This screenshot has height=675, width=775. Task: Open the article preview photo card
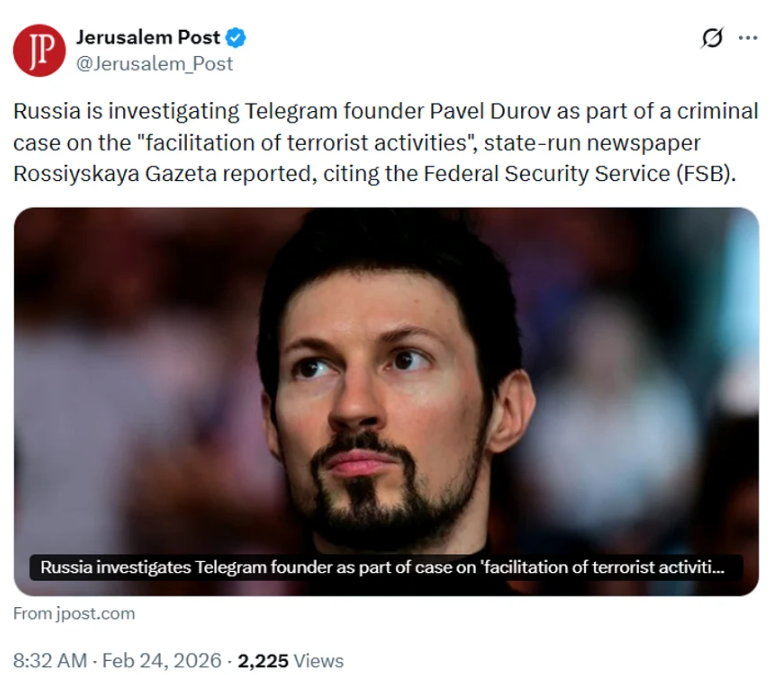click(387, 401)
